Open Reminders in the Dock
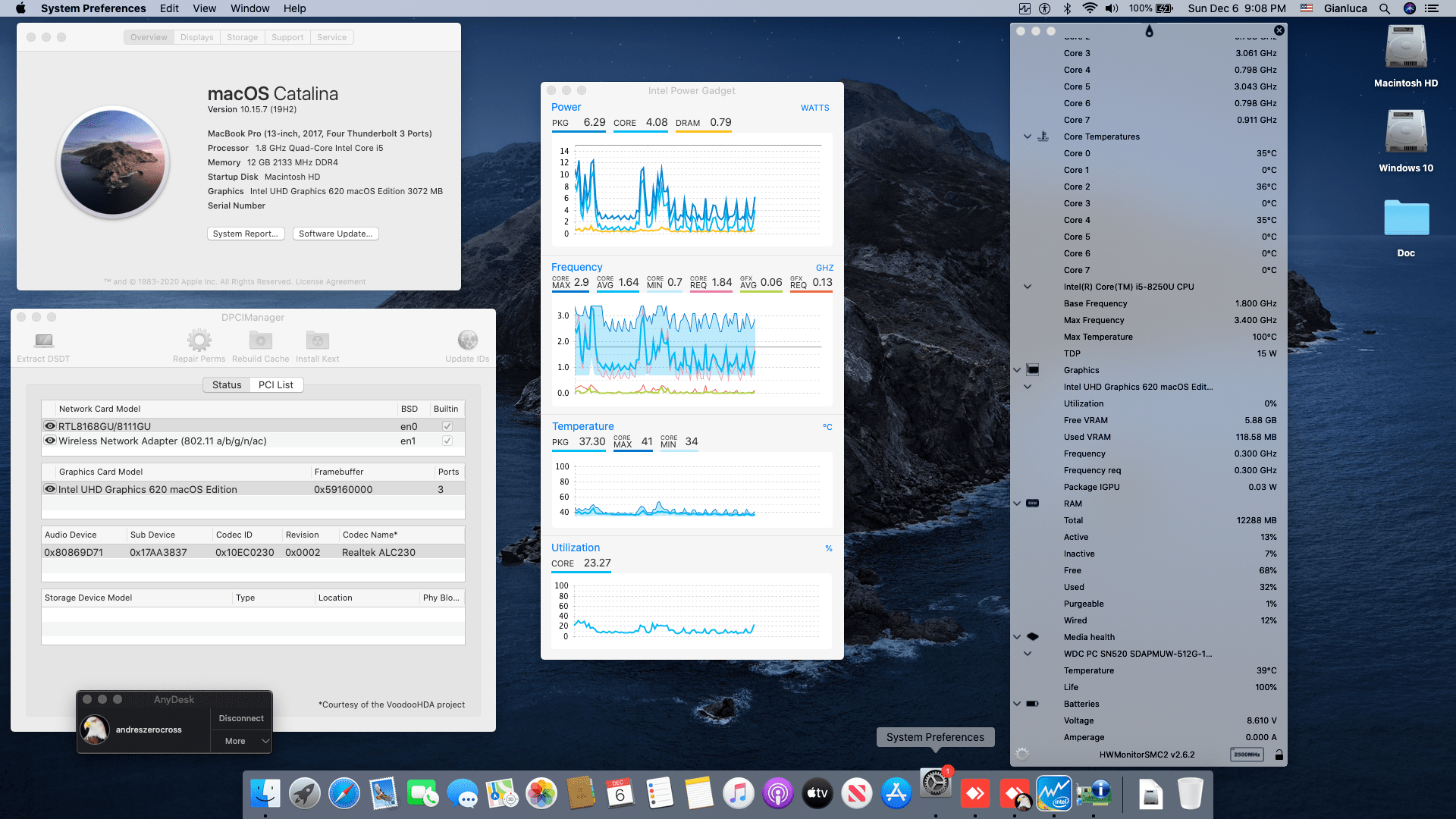Screen dimensions: 1456x819 coord(660,794)
